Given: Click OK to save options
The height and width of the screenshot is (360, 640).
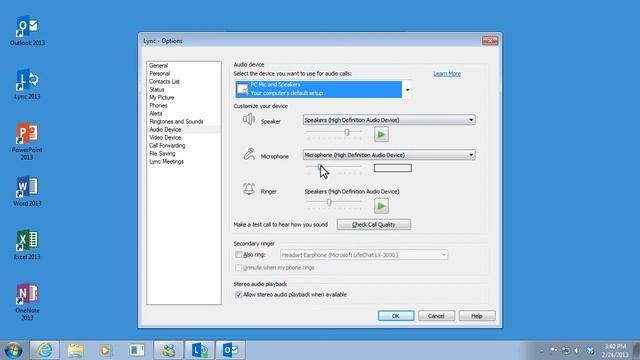Looking at the screenshot, I should (396, 316).
